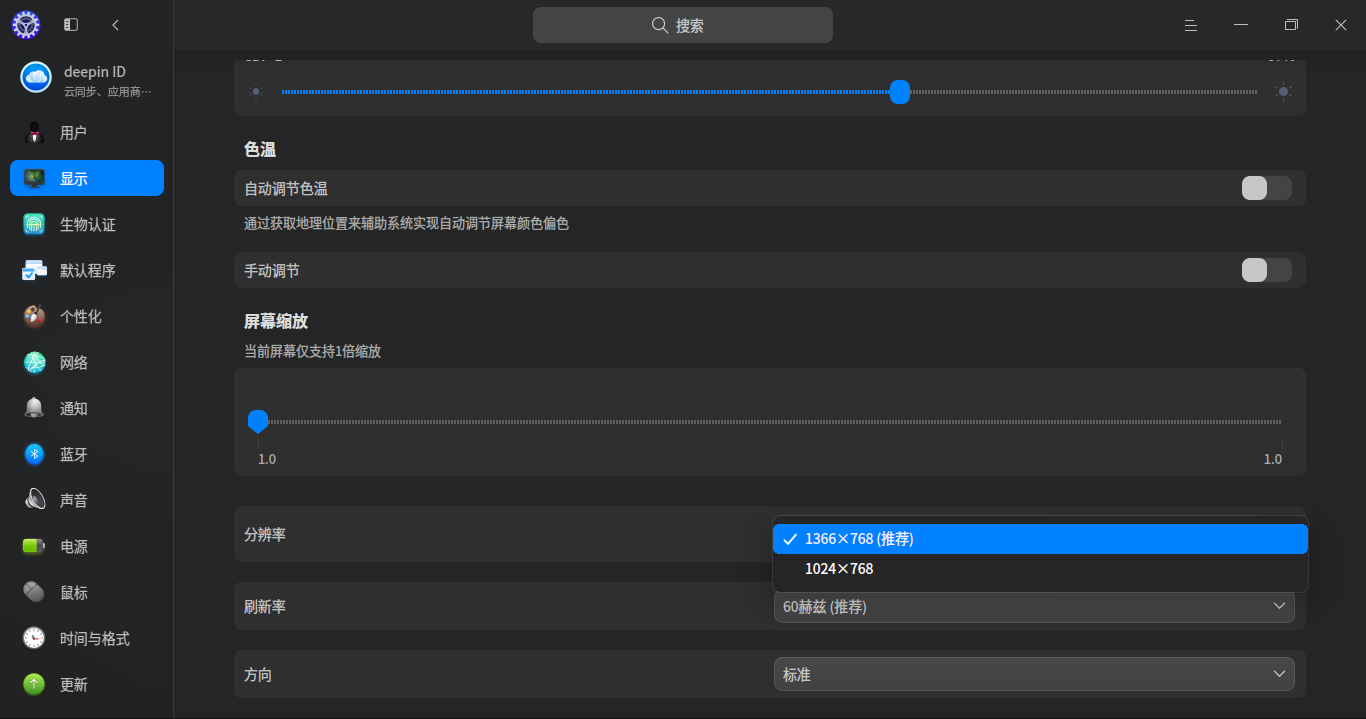Click the 更新 green arrow icon
Screen dimensions: 1366x719
(x=35, y=685)
